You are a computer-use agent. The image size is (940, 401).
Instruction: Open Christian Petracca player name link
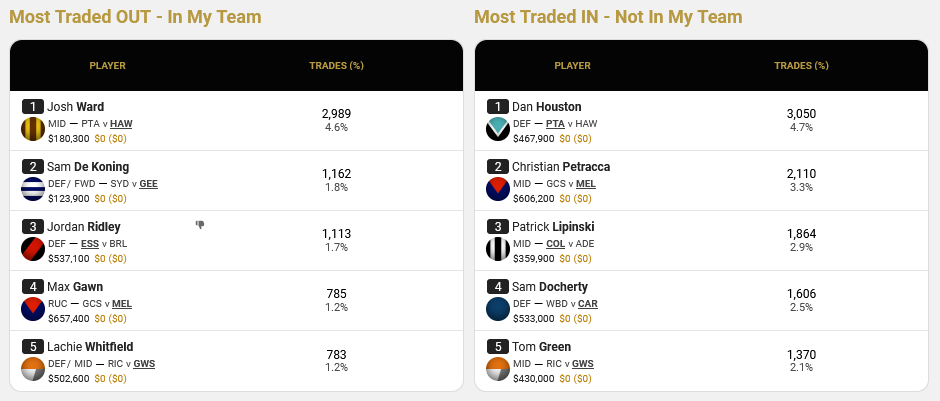click(x=561, y=167)
